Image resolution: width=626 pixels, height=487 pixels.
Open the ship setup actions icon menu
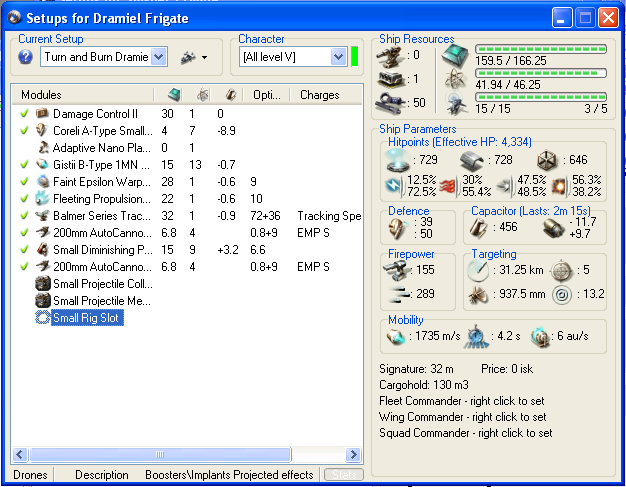click(194, 57)
